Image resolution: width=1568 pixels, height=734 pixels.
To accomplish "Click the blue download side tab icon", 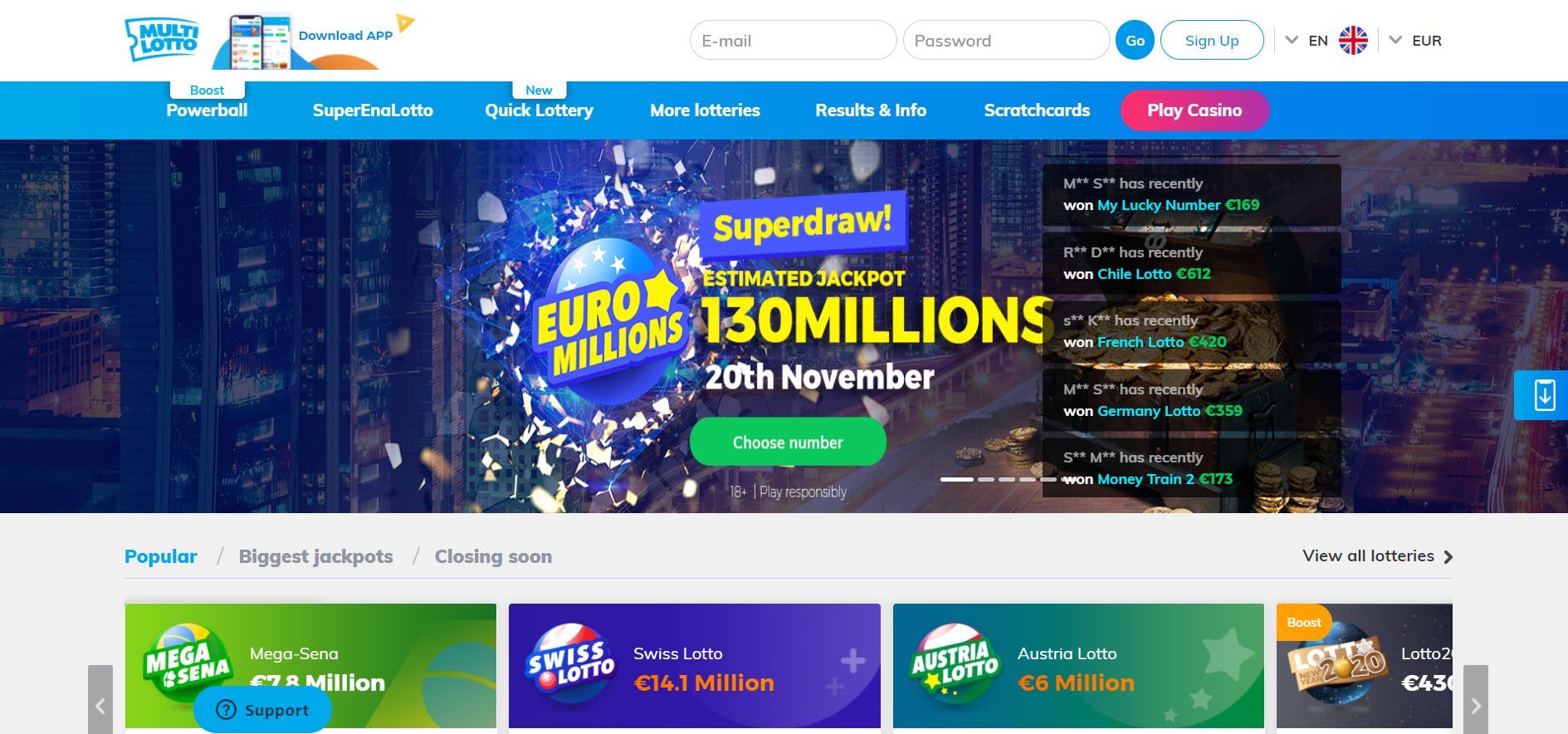I will pyautogui.click(x=1542, y=395).
